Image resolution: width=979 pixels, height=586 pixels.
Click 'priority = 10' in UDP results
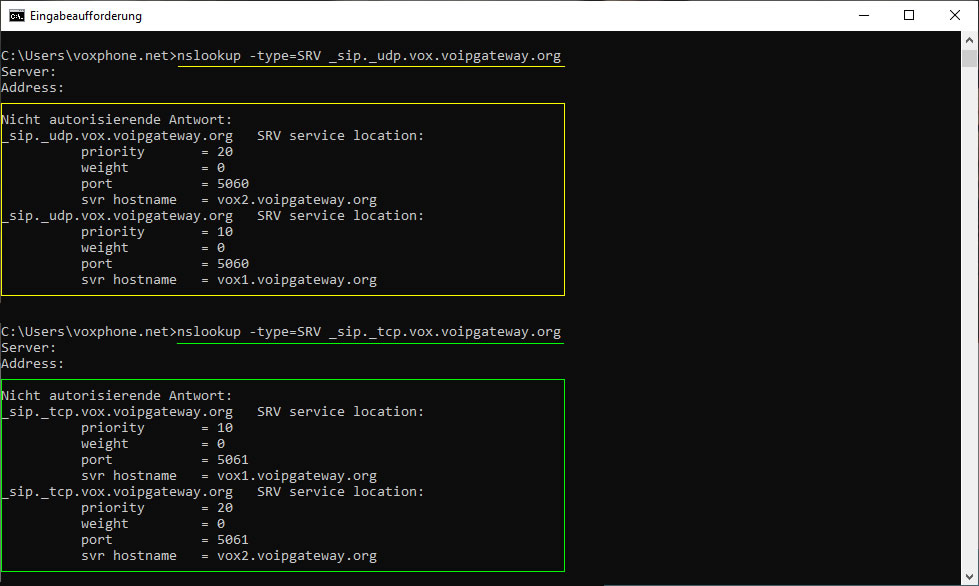pos(157,232)
